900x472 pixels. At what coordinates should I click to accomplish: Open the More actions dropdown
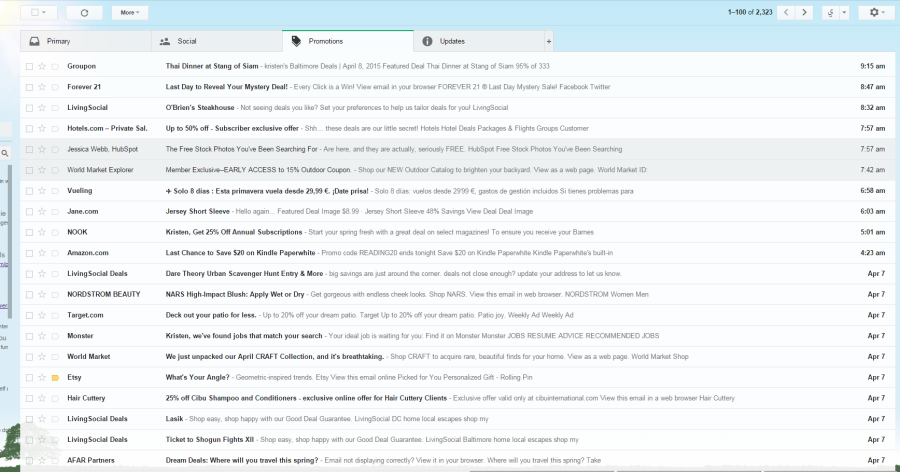click(x=130, y=13)
